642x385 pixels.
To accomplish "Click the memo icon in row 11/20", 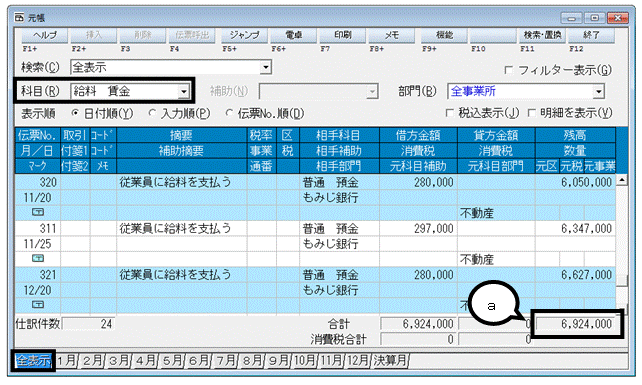I will click(38, 212).
